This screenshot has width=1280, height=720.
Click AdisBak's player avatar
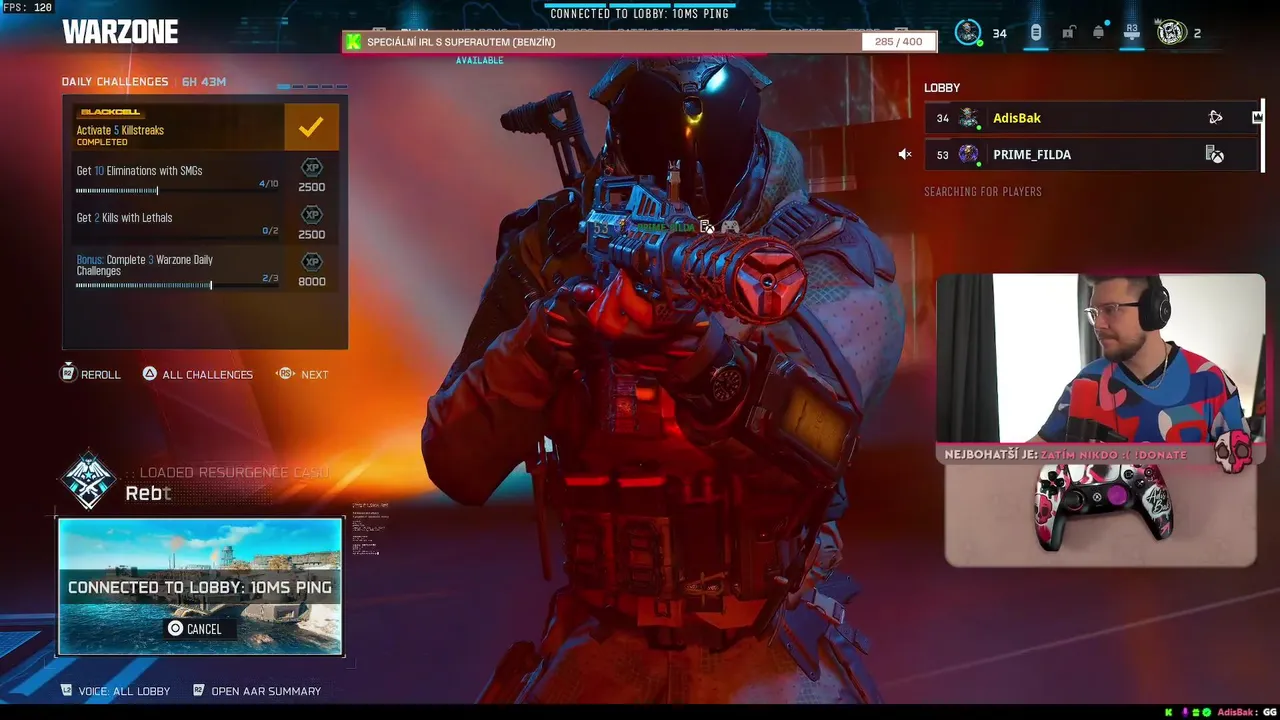(x=968, y=118)
